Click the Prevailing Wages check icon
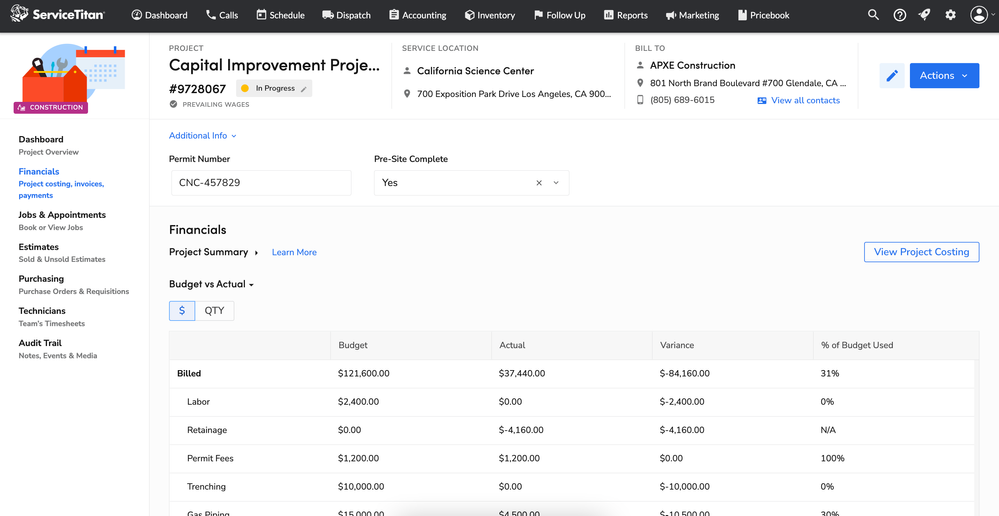Screen dimensions: 999x516 pyautogui.click(x=173, y=104)
